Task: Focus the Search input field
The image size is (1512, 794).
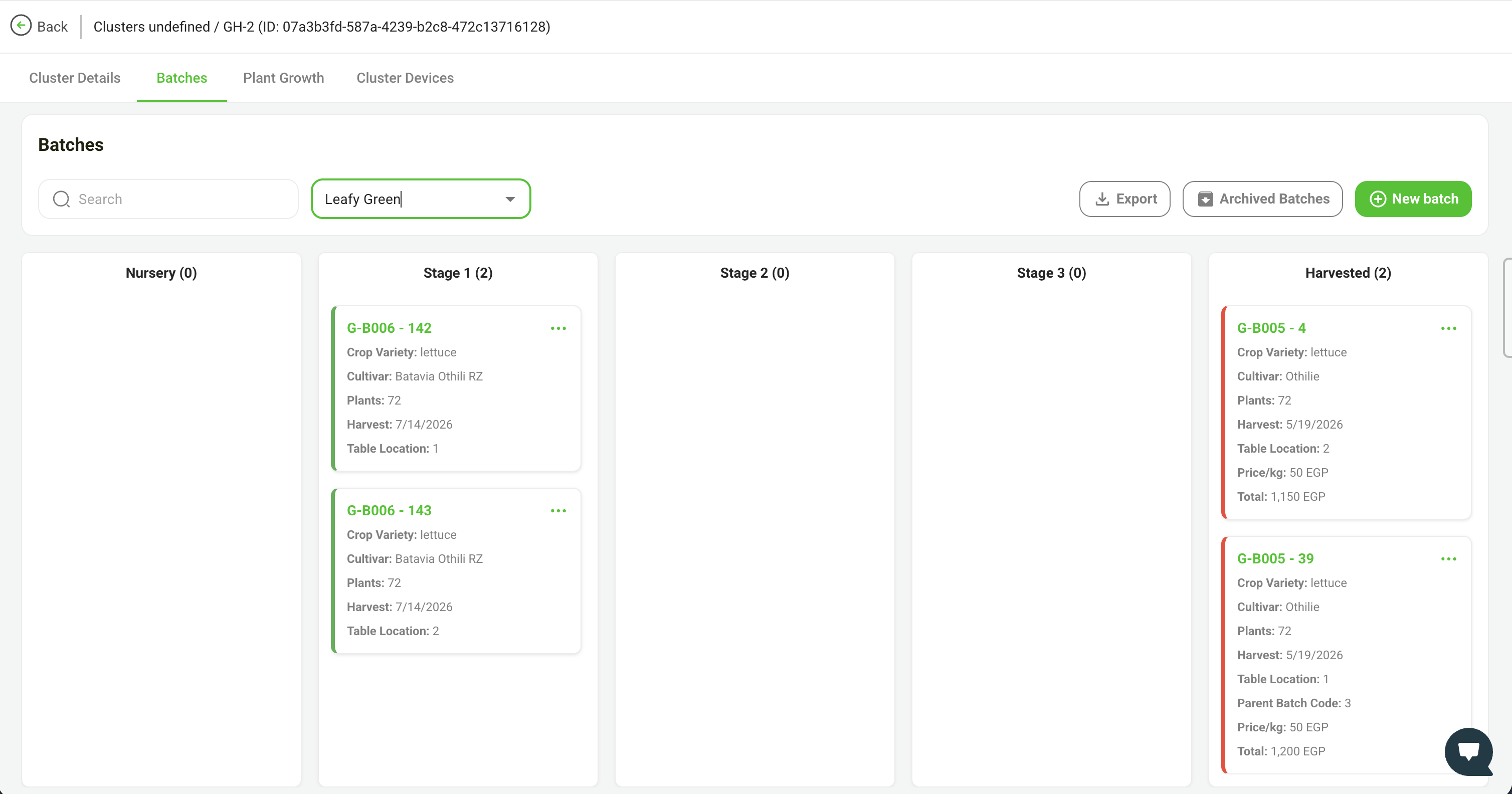Action: pyautogui.click(x=168, y=199)
